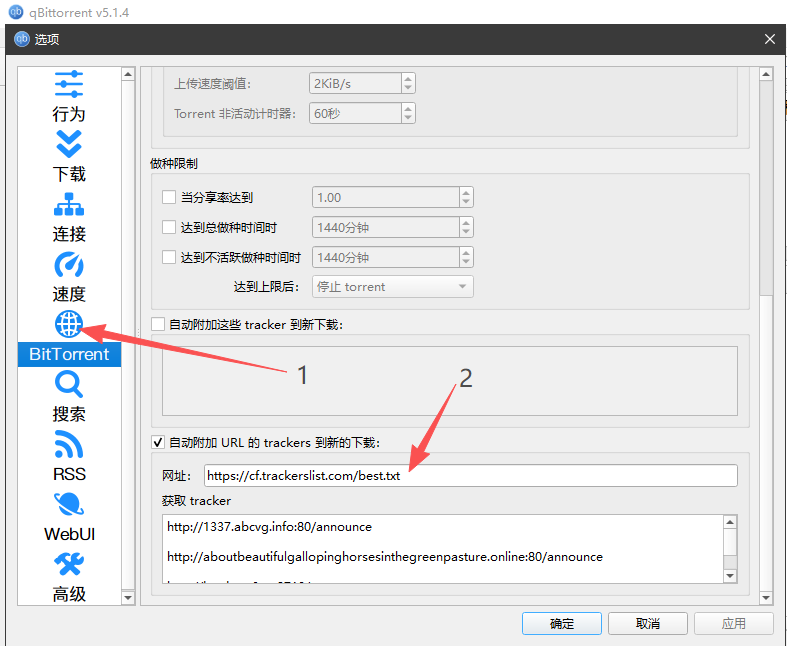Open the 连接 (Connection) network icon
787x646 pixels.
click(x=69, y=205)
